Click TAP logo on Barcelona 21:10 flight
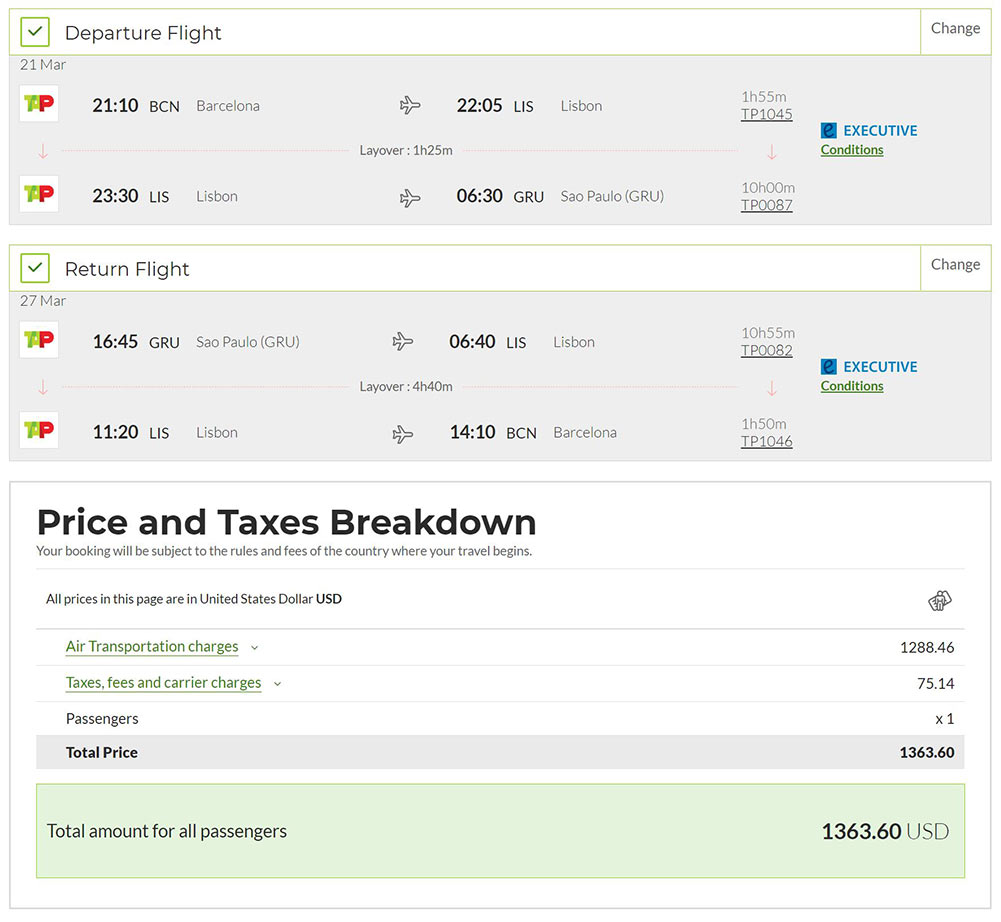This screenshot has height=922, width=1001. 39,103
